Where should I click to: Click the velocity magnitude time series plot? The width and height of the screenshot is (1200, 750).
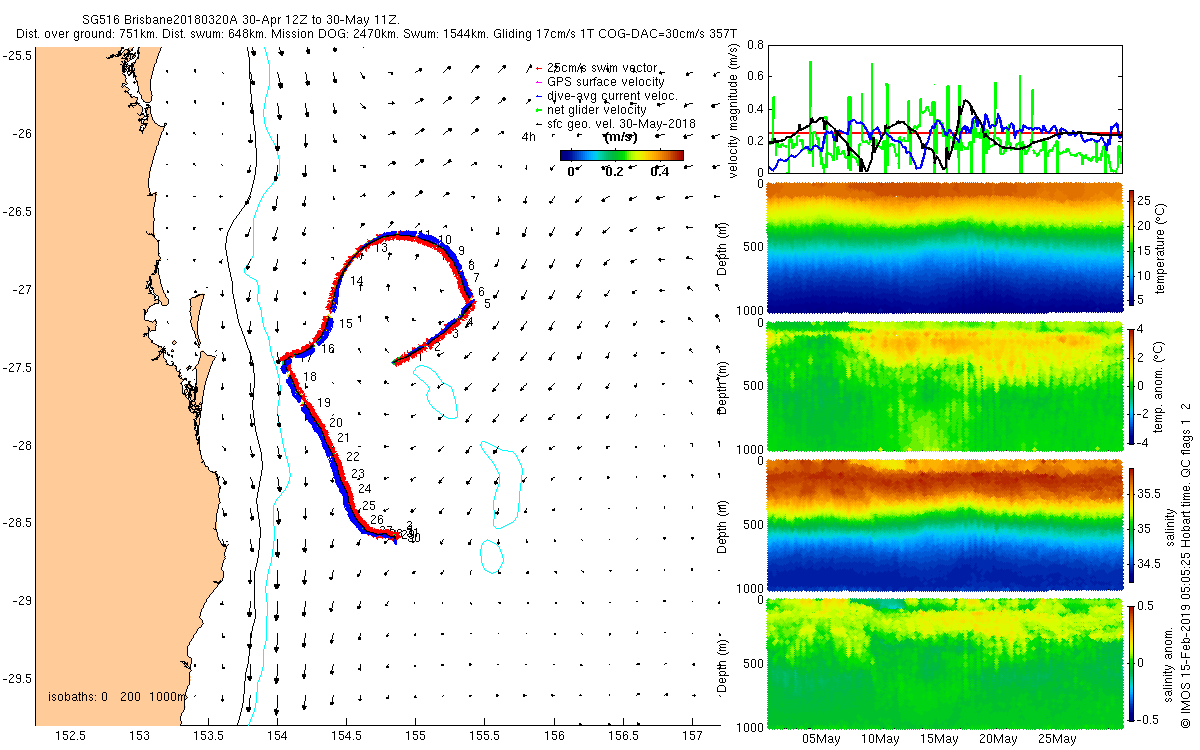pos(944,108)
